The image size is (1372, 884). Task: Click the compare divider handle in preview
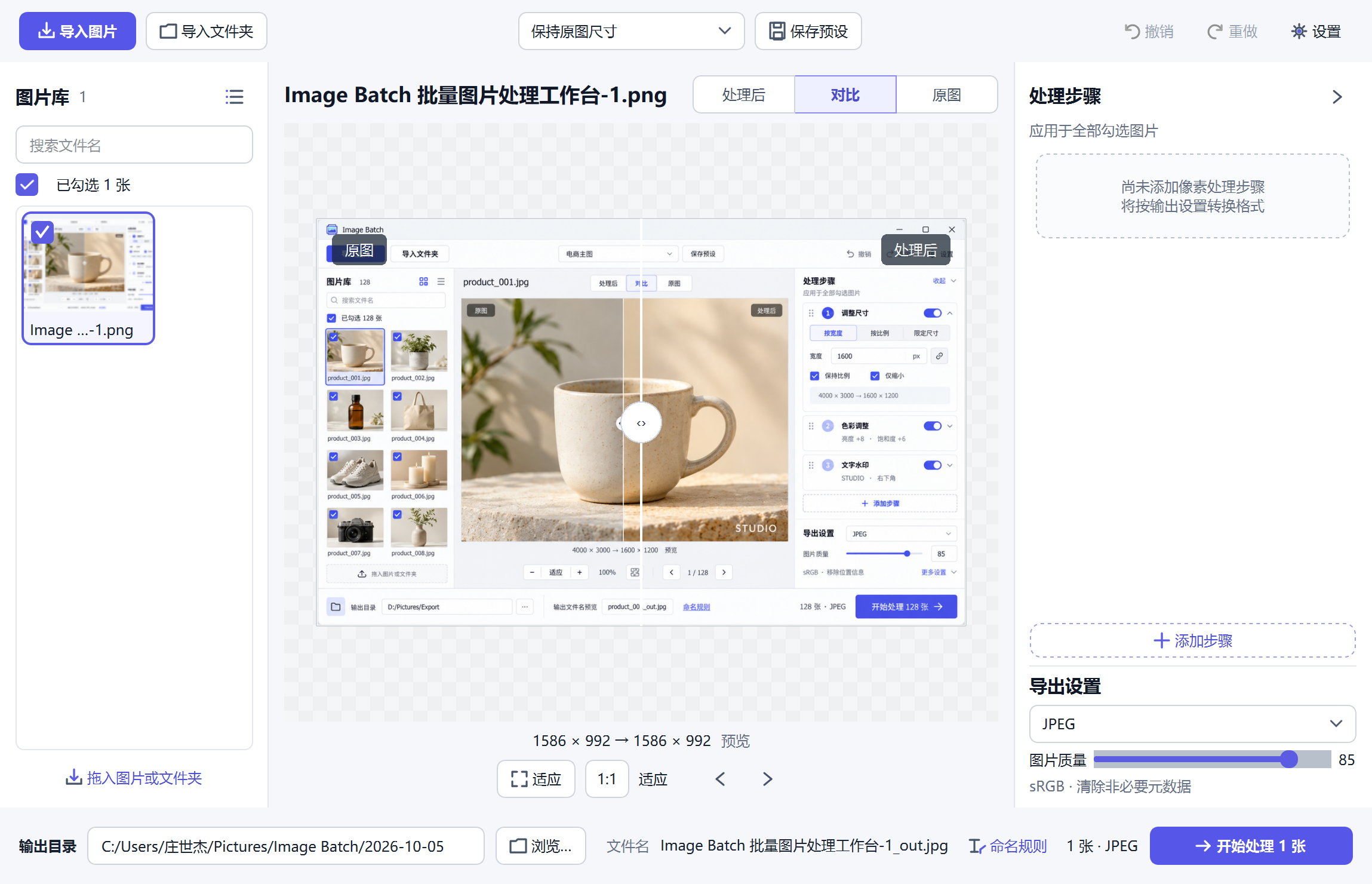tap(641, 423)
